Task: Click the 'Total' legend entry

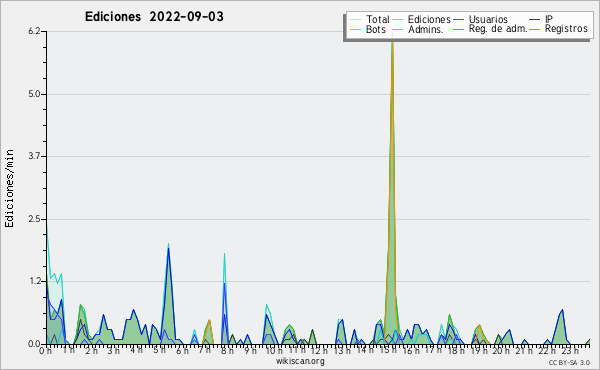Action: 370,19
